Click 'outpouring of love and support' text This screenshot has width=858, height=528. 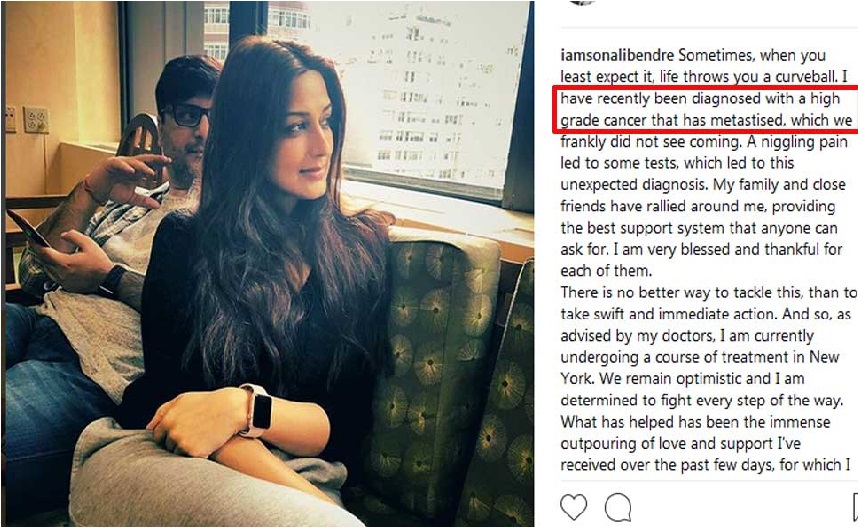(666, 443)
